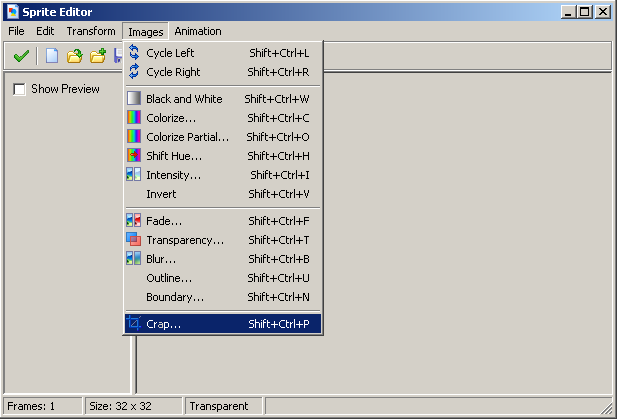This screenshot has width=617, height=419.
Task: Open the Animation menu
Action: coord(198,31)
